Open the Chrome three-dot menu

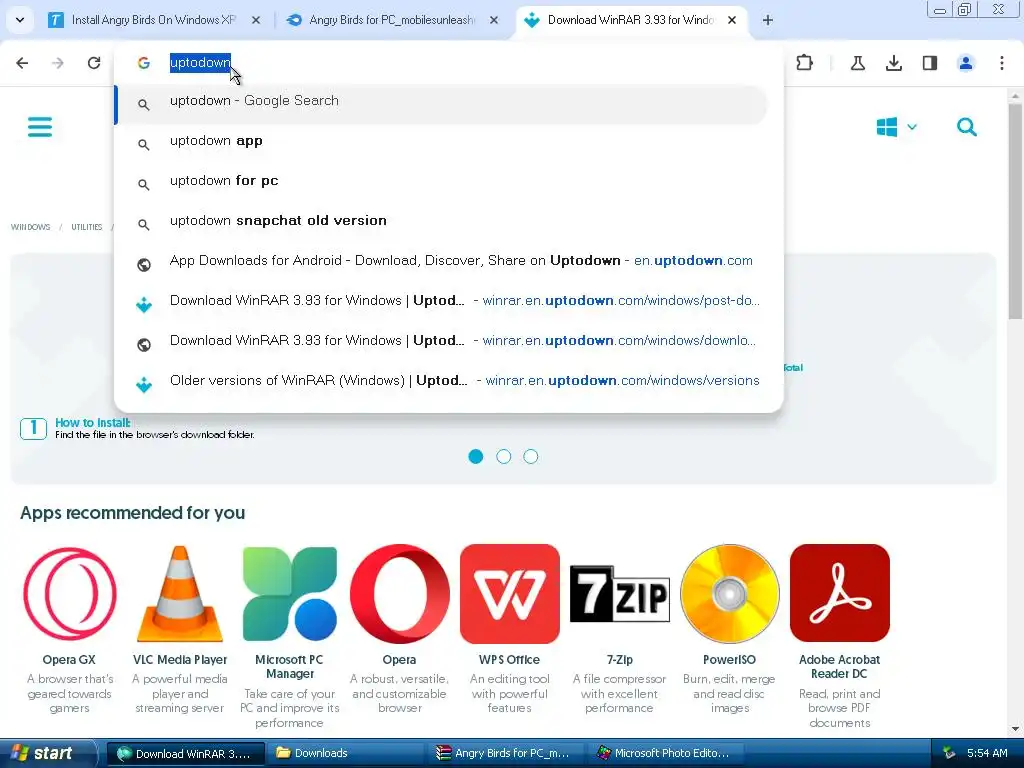pos(1002,63)
